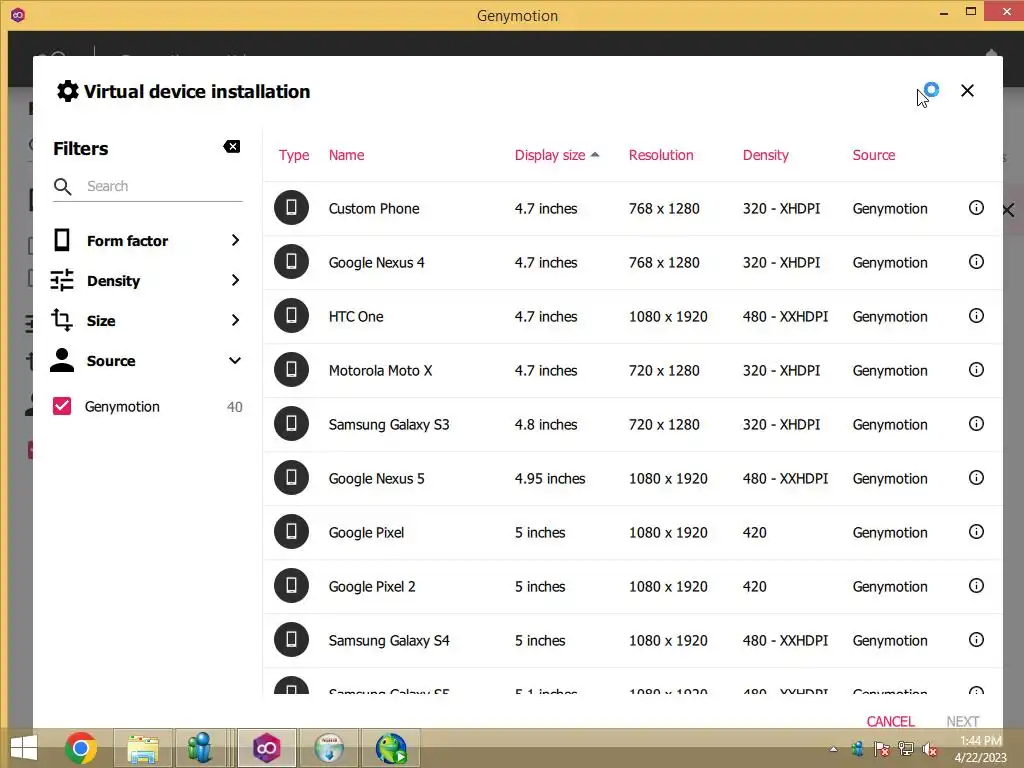This screenshot has height=768, width=1024.
Task: Show Samsung Galaxy S4 device info
Action: coord(976,640)
